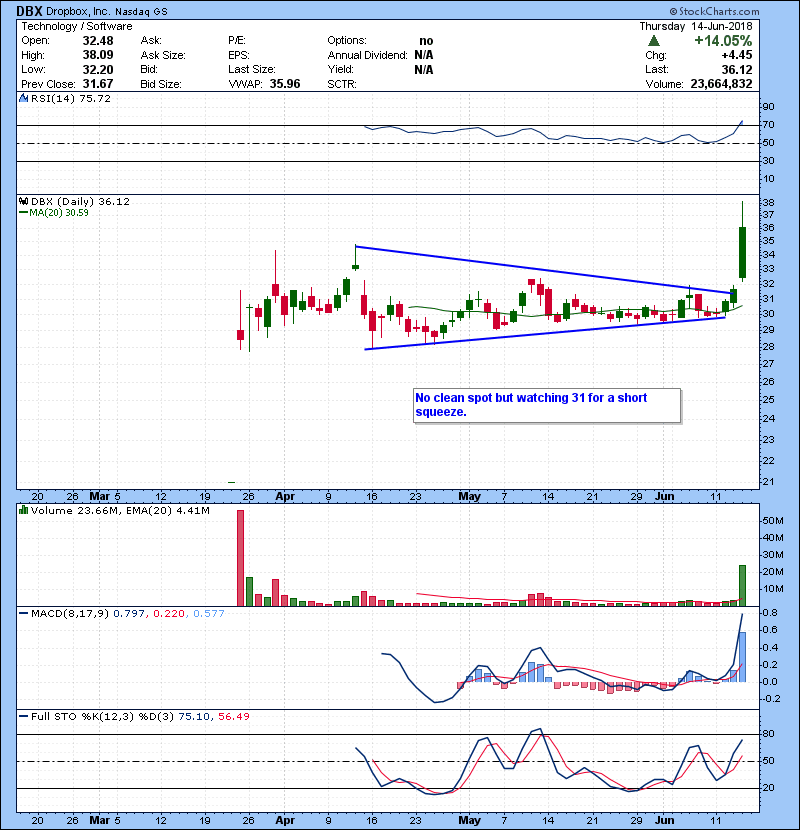Screen dimensions: 800x830
Task: Click the date Thursday 14-Jun-2018
Action: coord(696,26)
